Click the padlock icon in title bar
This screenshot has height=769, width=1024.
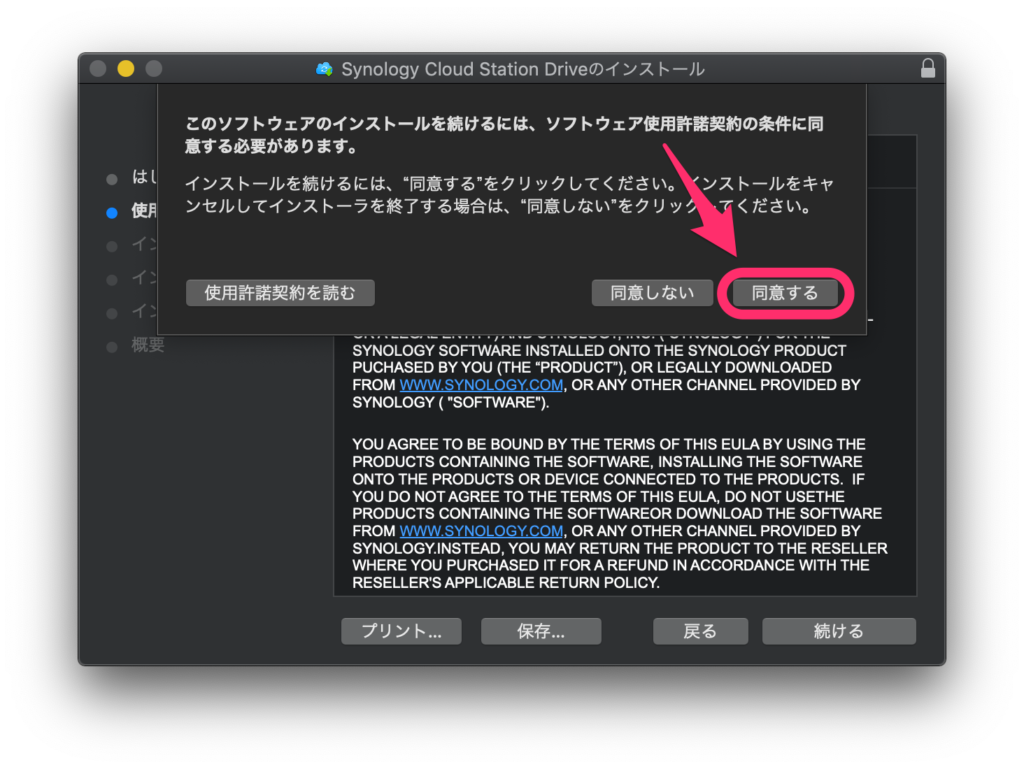tap(928, 69)
